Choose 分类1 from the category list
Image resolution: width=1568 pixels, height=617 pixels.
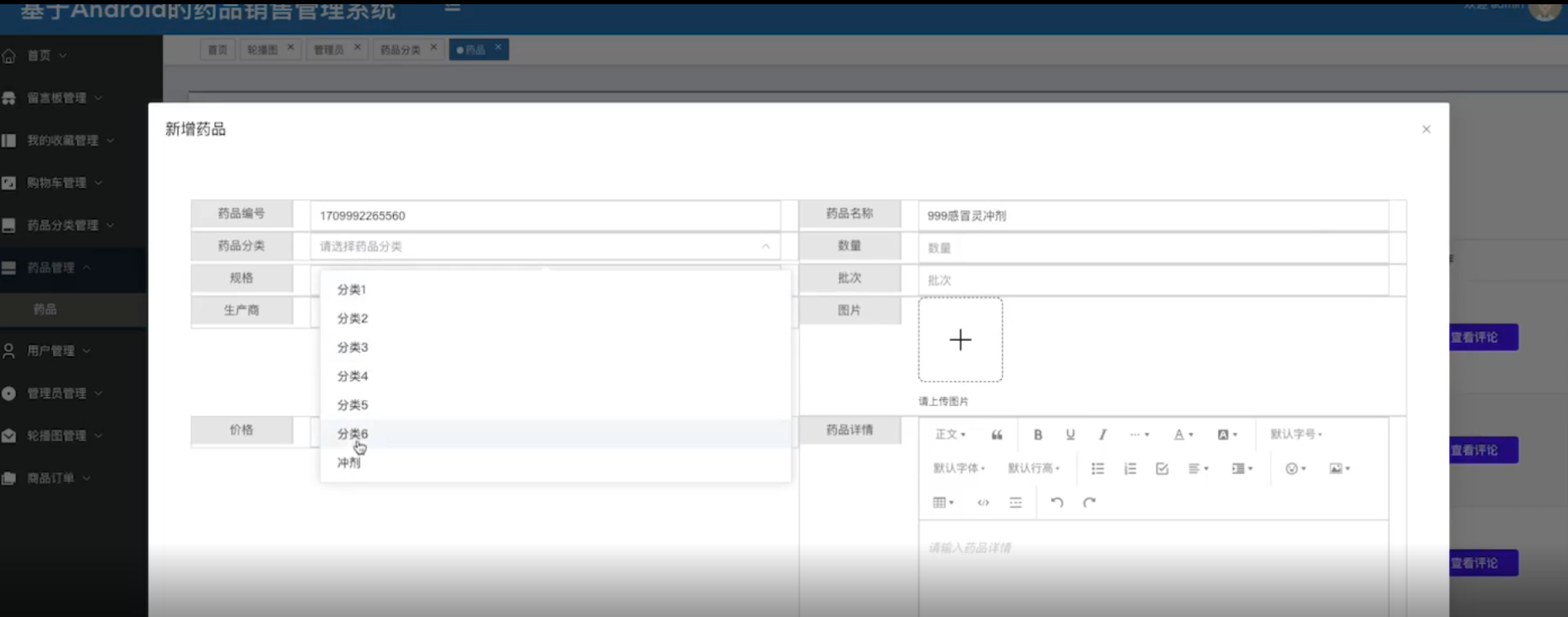click(556, 290)
